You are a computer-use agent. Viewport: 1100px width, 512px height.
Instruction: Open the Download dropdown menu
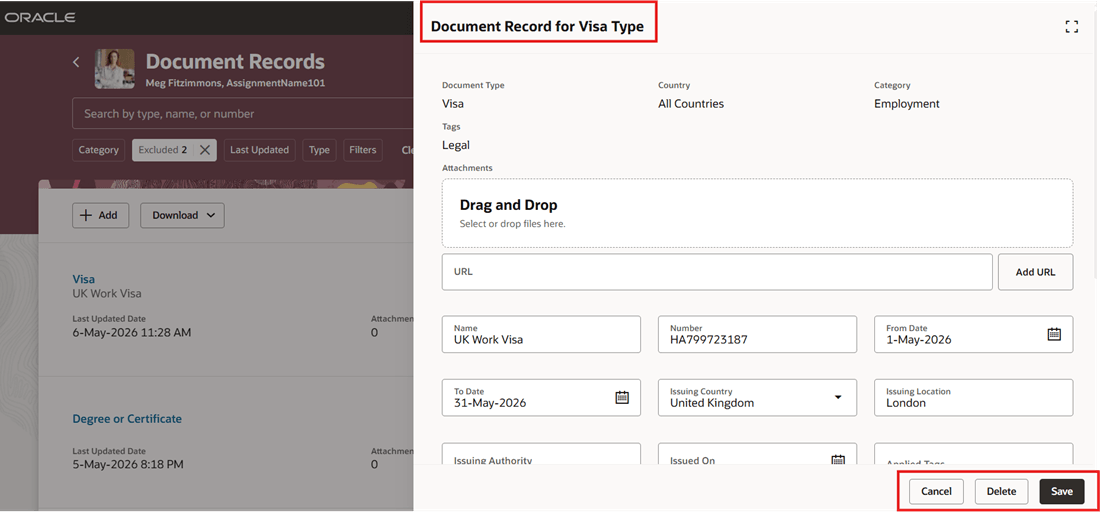pos(182,215)
